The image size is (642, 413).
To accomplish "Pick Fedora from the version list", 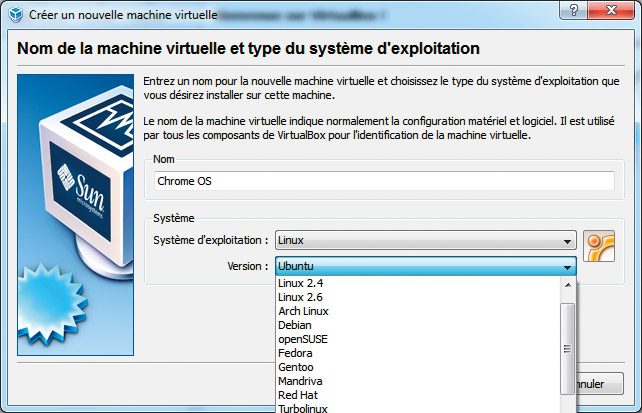I will click(x=418, y=353).
